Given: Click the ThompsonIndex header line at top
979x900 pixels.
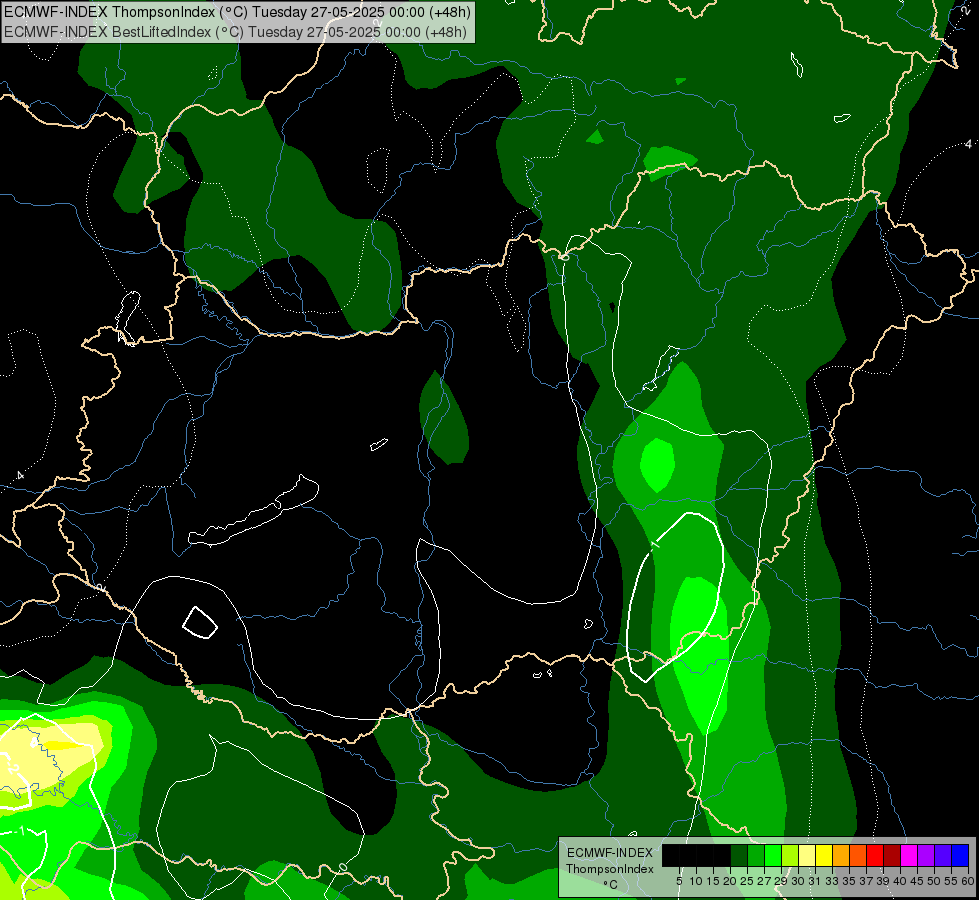Looking at the screenshot, I should click(237, 11).
